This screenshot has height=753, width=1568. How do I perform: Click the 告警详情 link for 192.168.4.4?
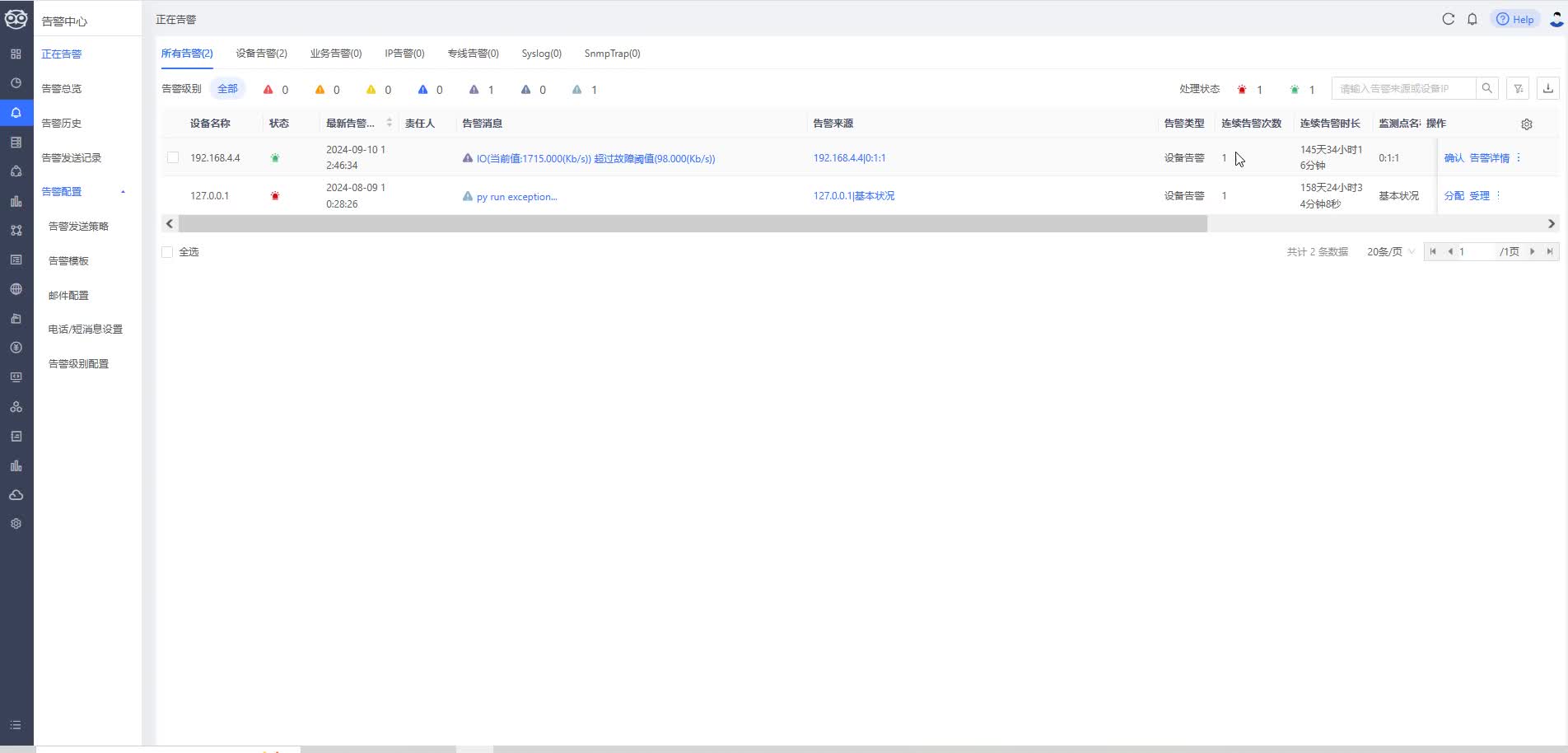tap(1489, 158)
